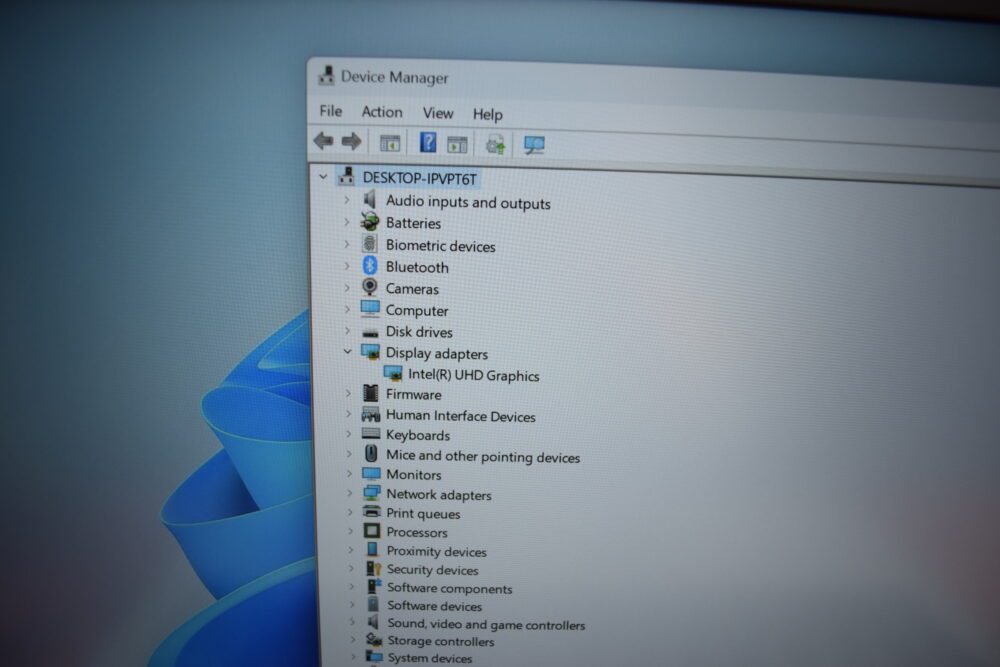Select the Monitors row
The width and height of the screenshot is (1000, 667).
tap(414, 474)
